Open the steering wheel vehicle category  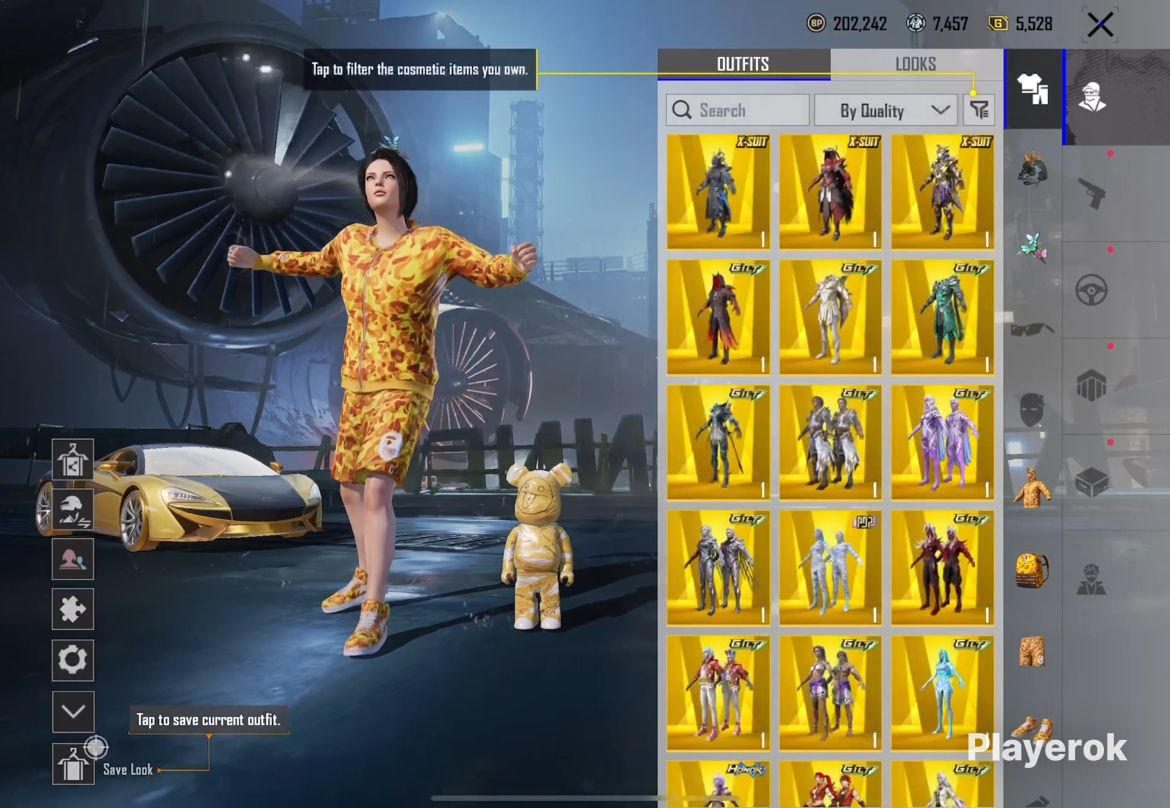click(x=1092, y=290)
